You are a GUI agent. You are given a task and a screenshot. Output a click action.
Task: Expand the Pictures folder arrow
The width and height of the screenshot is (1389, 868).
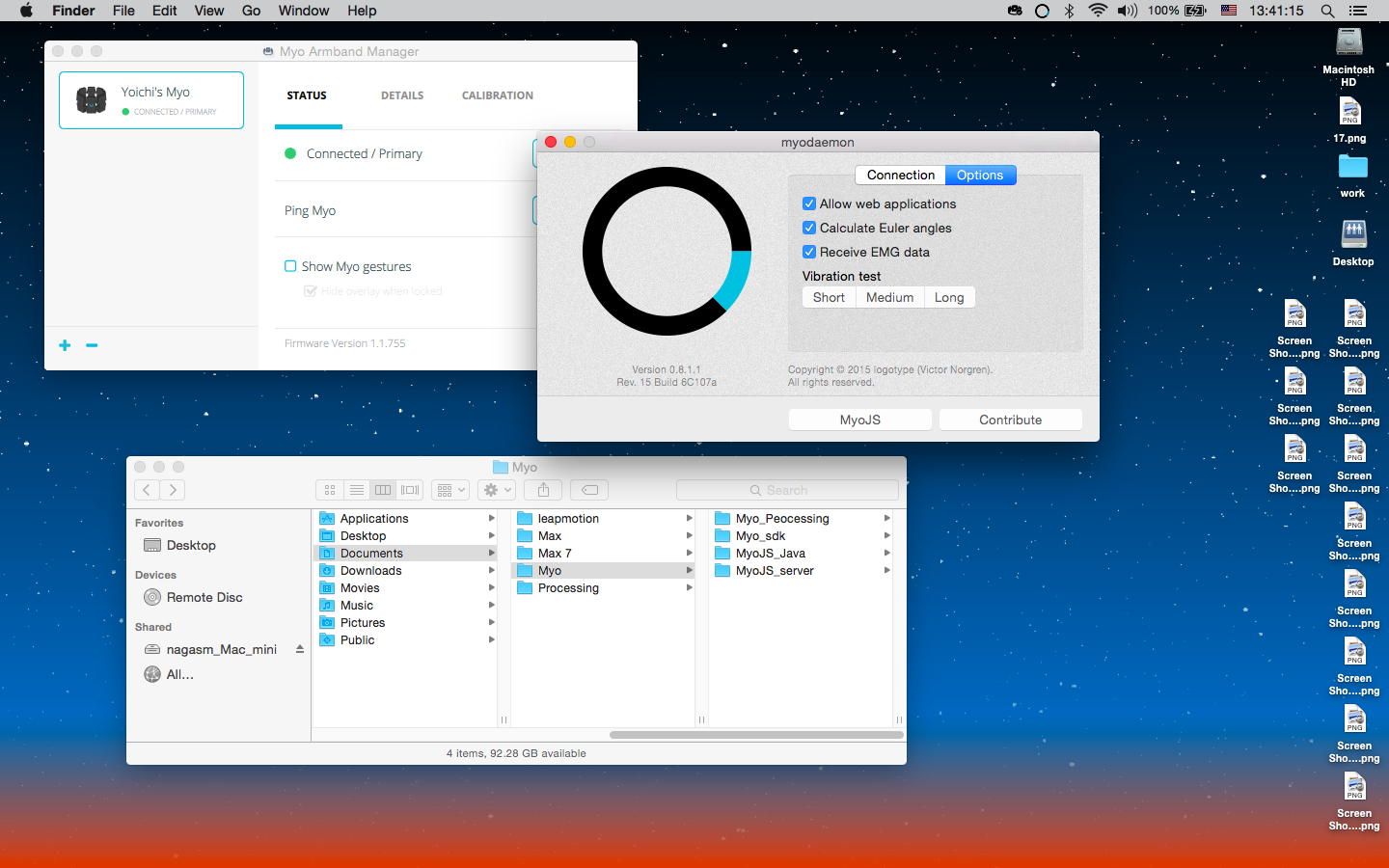coord(492,623)
